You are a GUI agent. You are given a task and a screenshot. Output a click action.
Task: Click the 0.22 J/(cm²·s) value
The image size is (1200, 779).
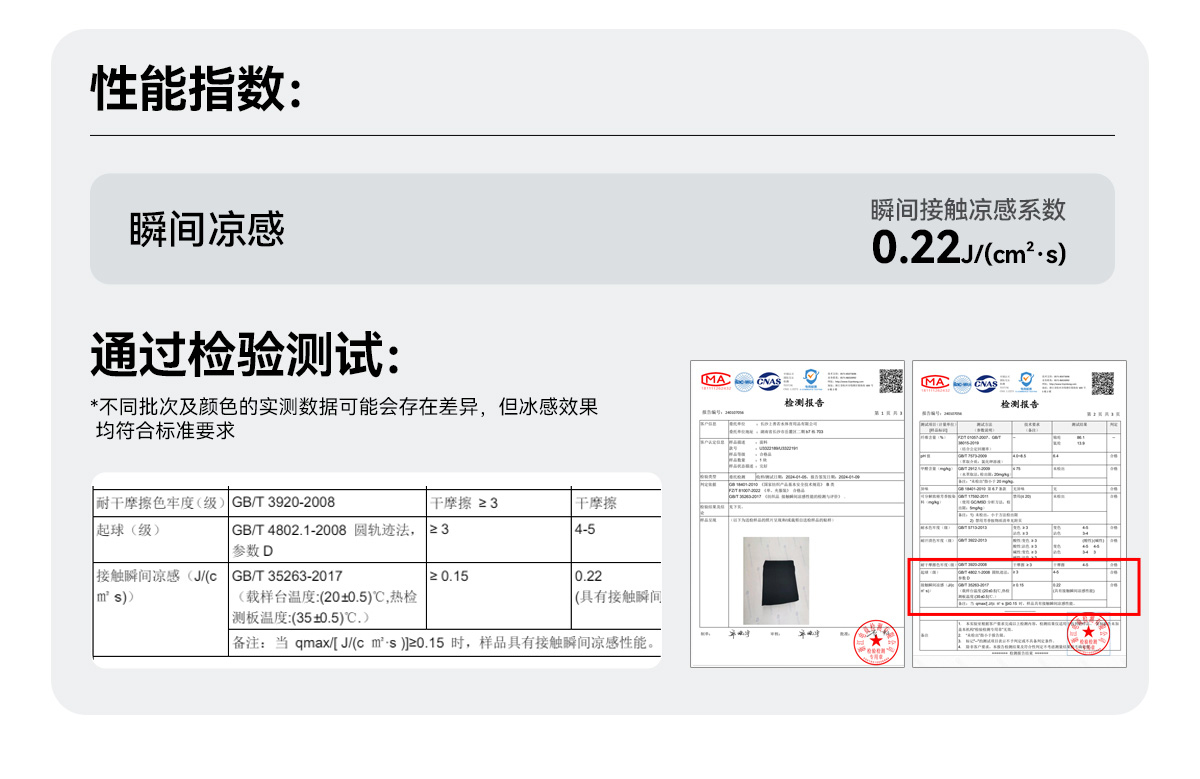[x=970, y=249]
